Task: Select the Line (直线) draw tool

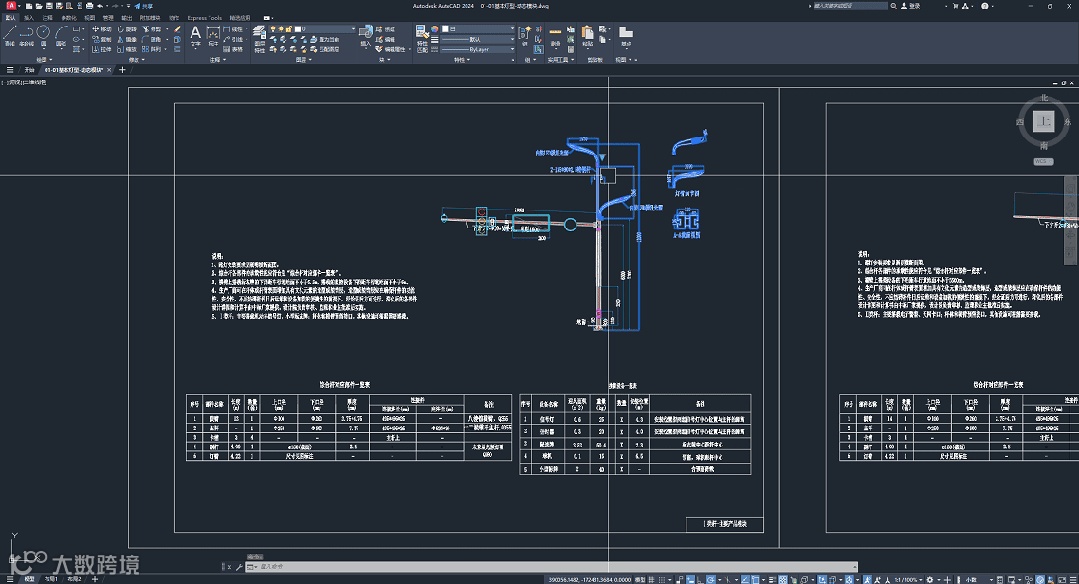Action: [10, 35]
